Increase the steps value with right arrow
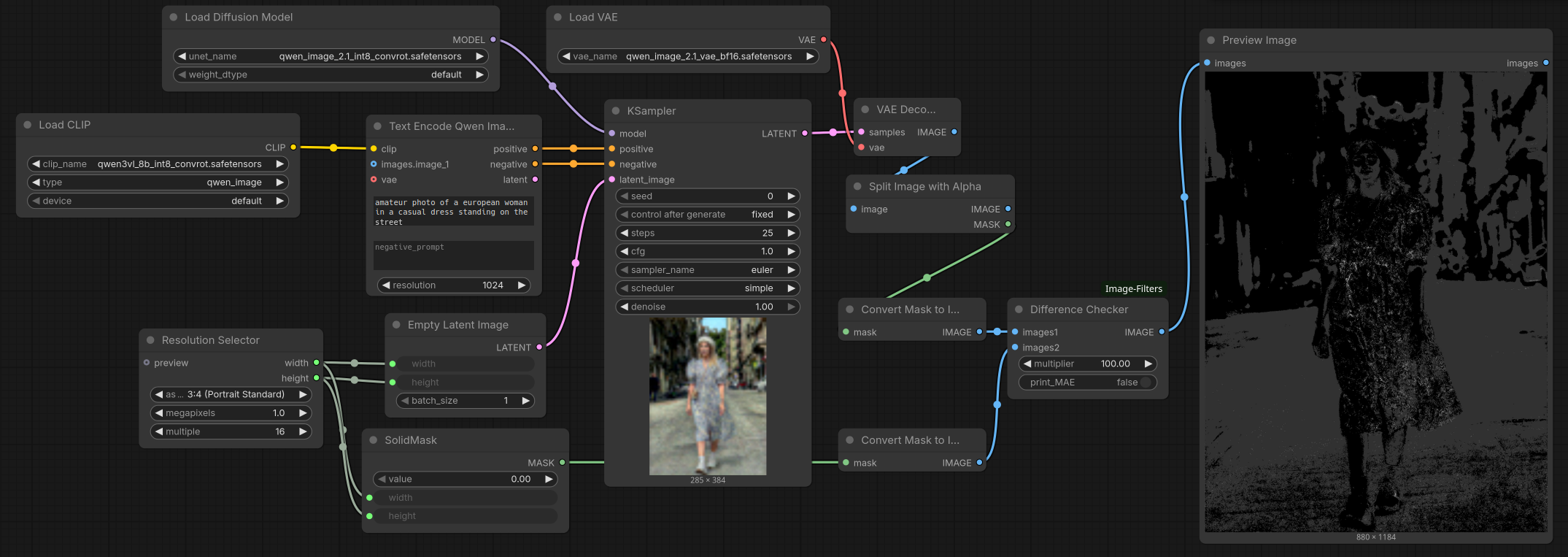The height and width of the screenshot is (557, 1568). [x=791, y=233]
